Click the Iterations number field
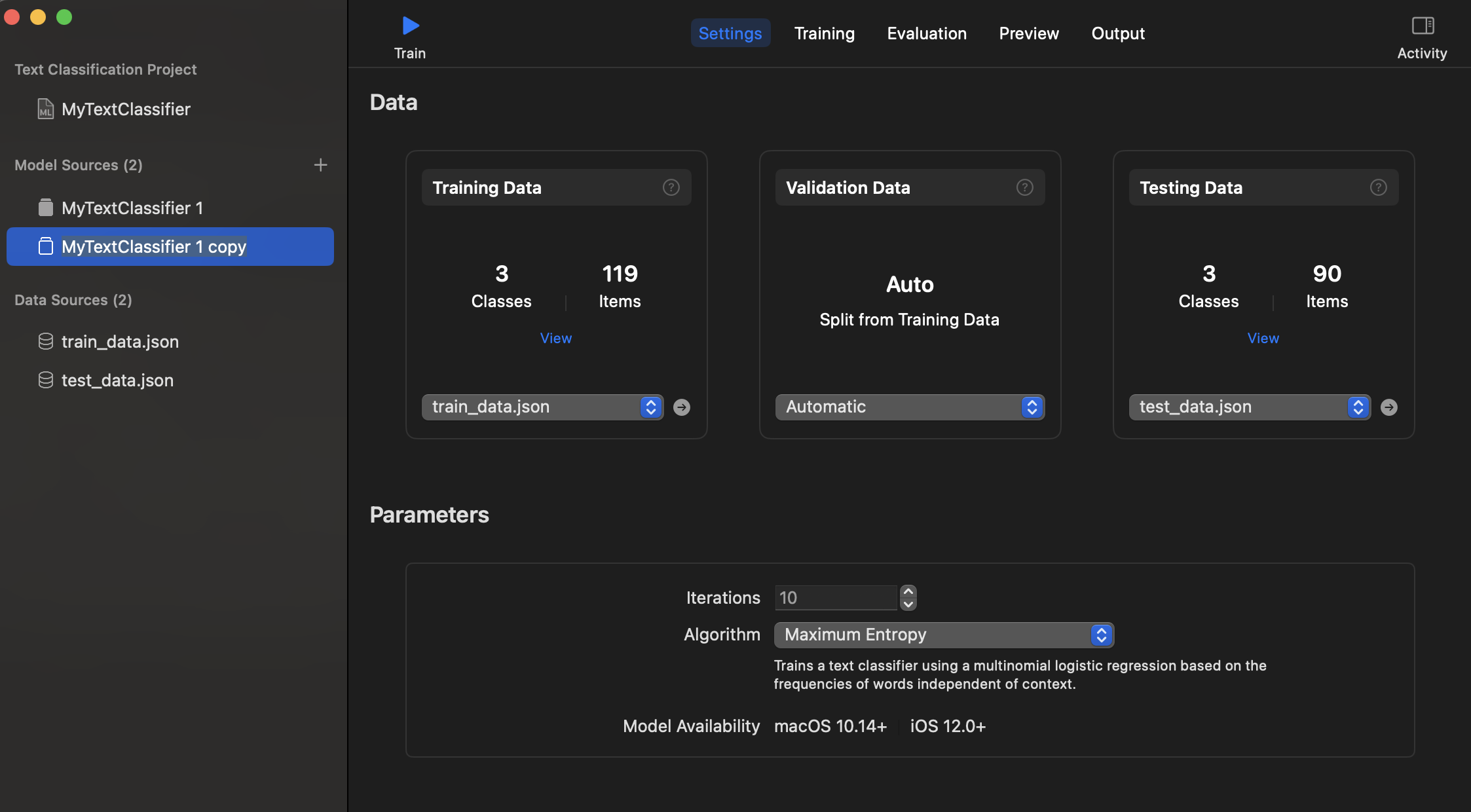 (835, 598)
